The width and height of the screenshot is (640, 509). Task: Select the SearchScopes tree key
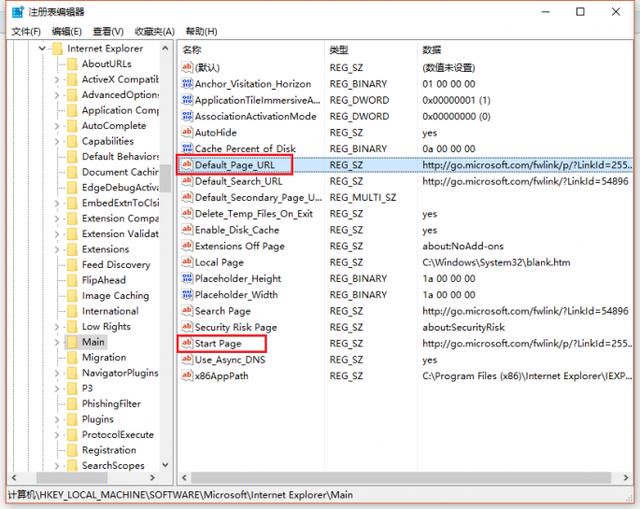(x=113, y=466)
